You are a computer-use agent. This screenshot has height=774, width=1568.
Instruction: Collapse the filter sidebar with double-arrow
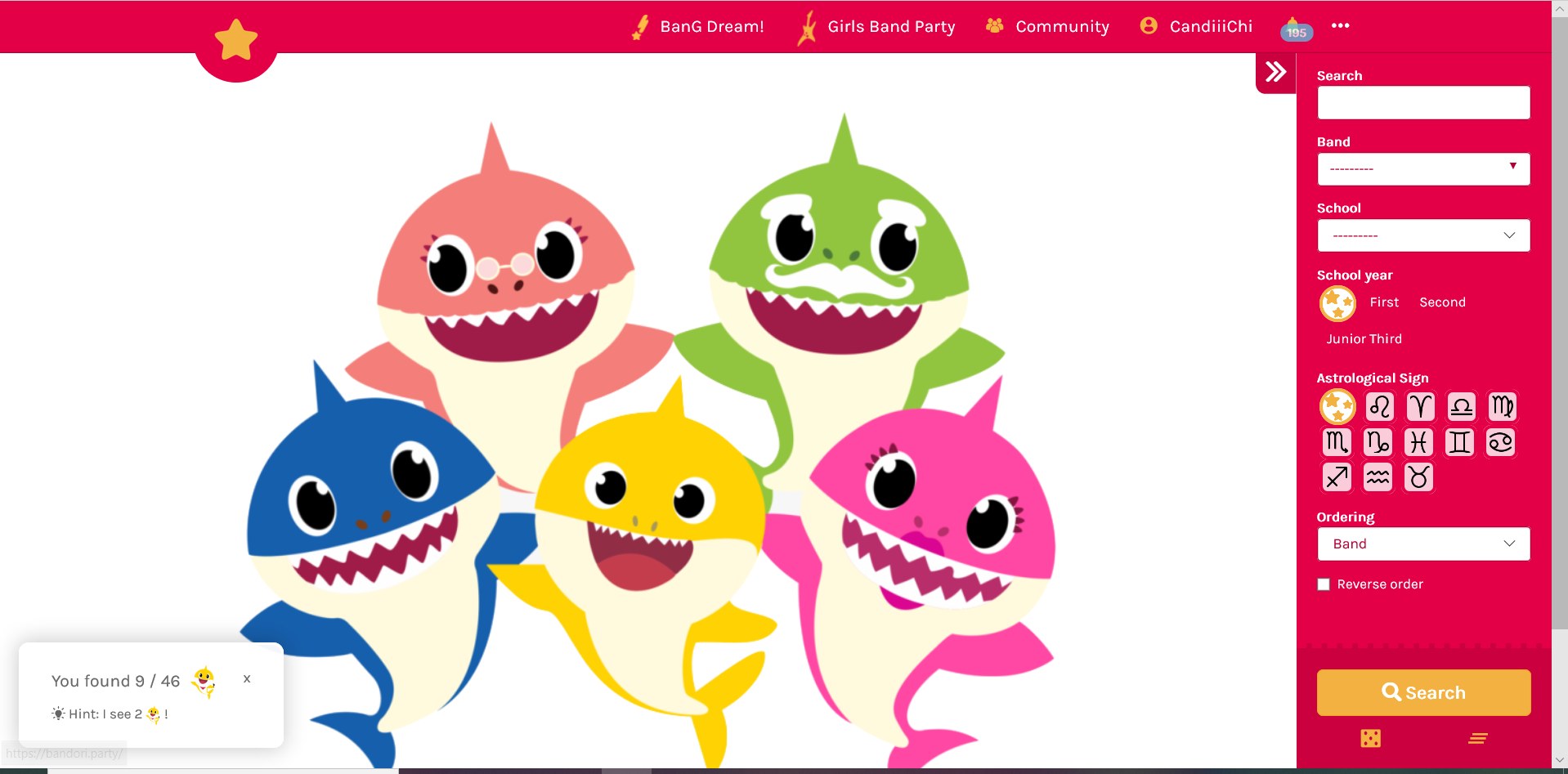(1275, 73)
